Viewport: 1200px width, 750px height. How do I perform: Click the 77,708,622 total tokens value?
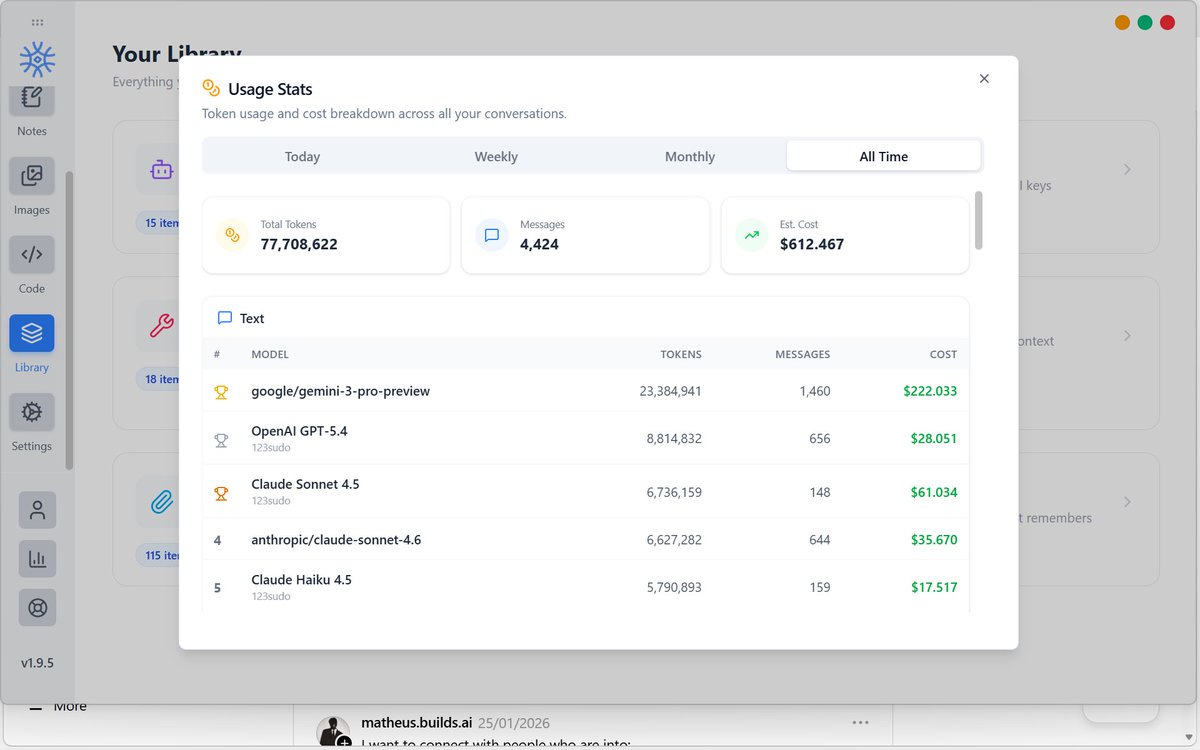[299, 244]
